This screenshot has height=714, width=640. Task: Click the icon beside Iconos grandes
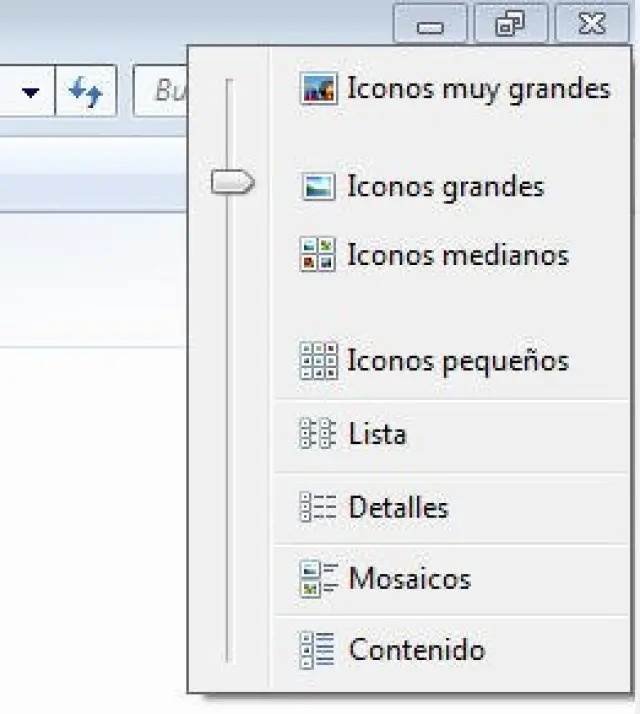pyautogui.click(x=318, y=187)
